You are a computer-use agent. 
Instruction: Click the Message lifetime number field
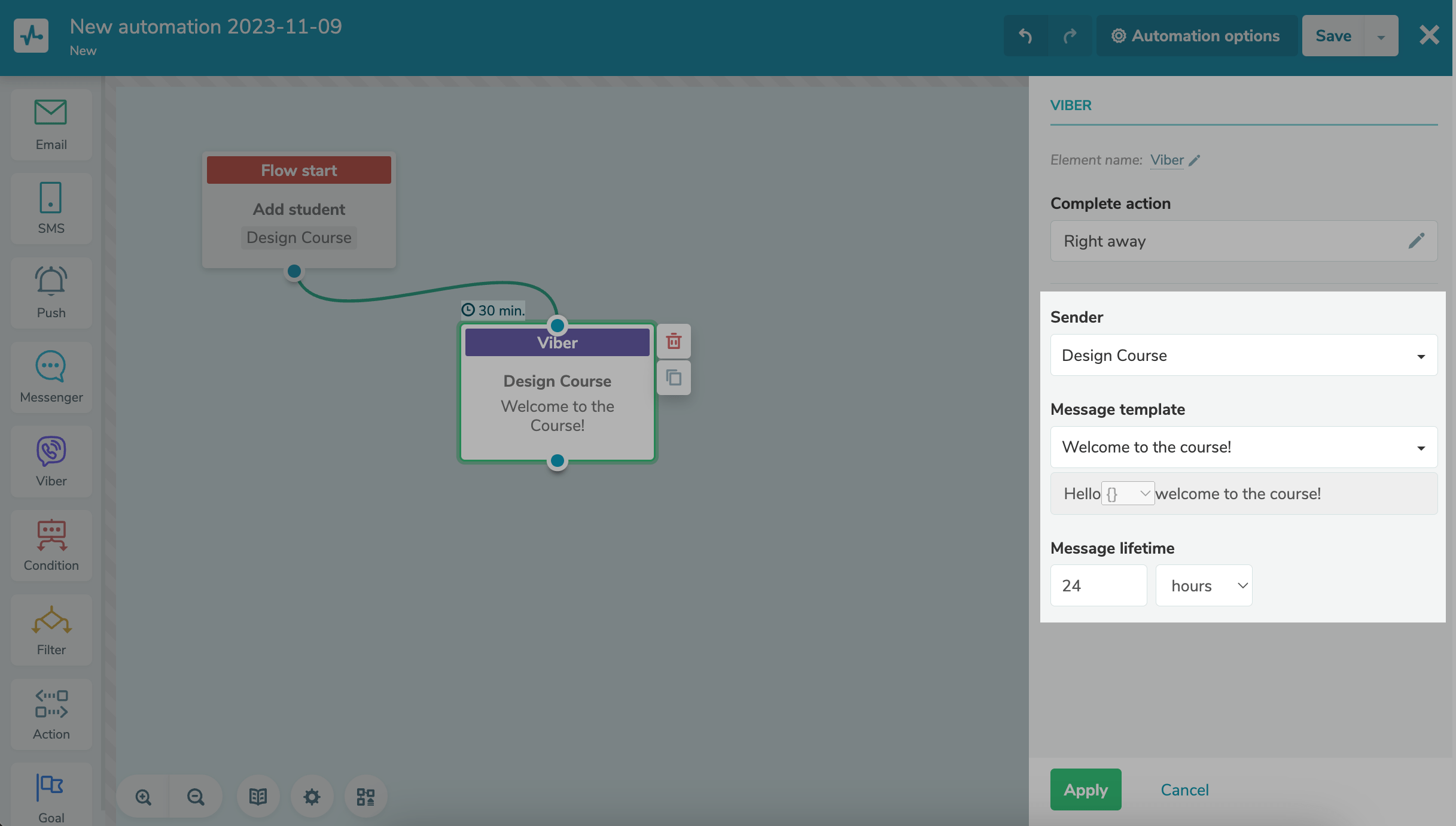tap(1098, 585)
